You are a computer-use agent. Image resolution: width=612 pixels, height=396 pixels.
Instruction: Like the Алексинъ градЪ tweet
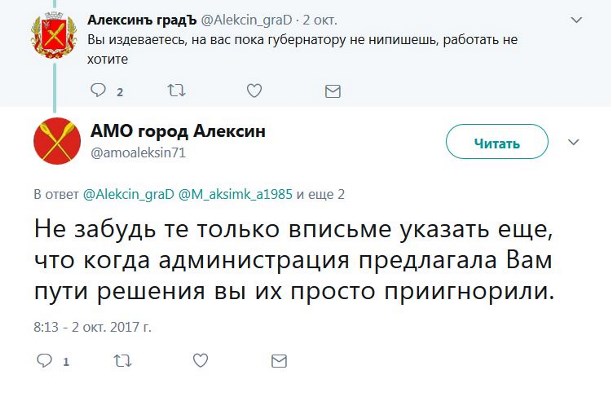(x=254, y=91)
